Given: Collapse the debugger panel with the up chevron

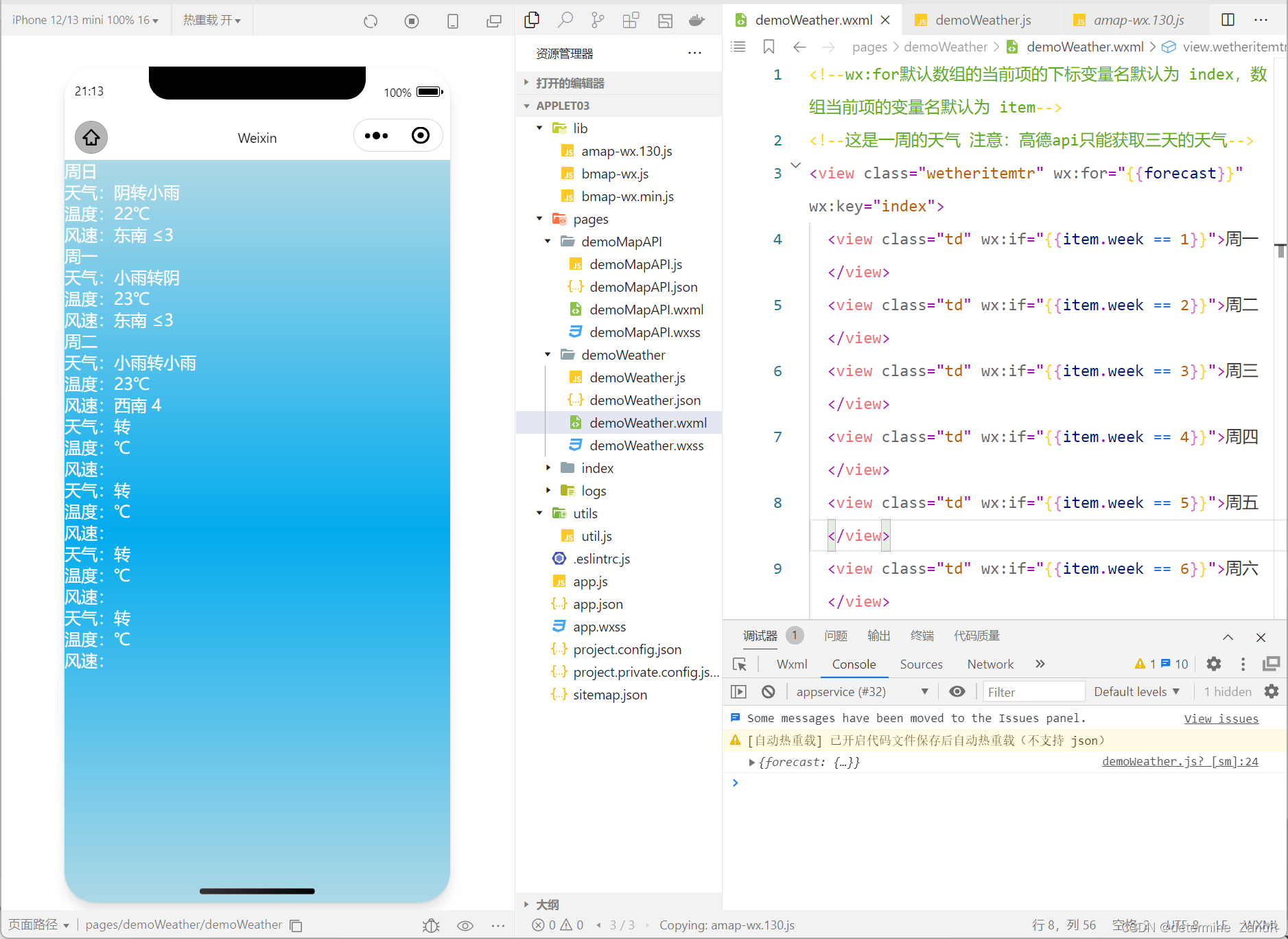Looking at the screenshot, I should tap(1228, 638).
